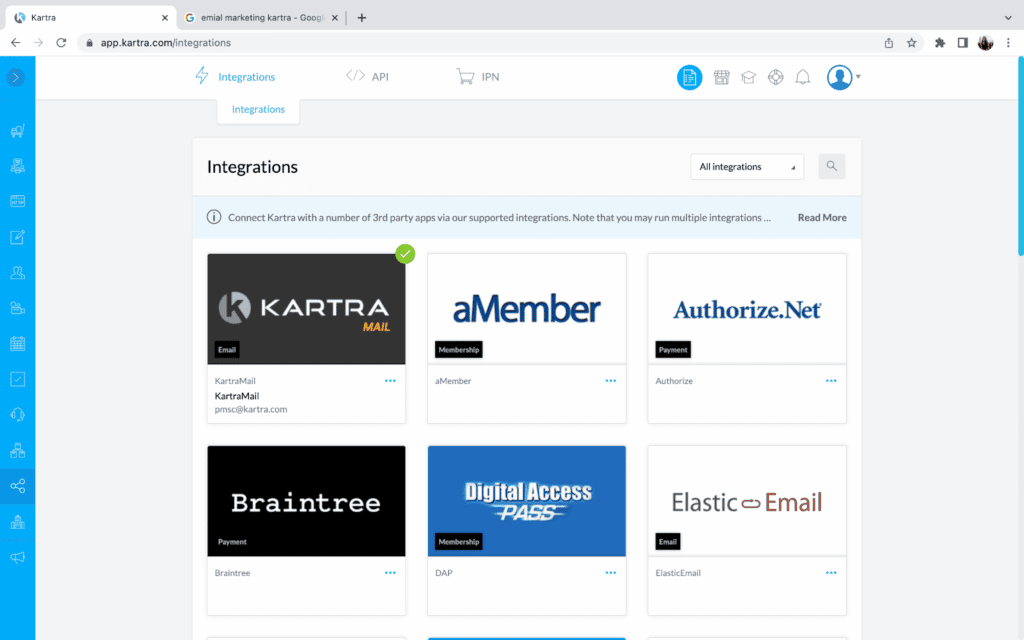The width and height of the screenshot is (1024, 640).
Task: Open the graduation cap training icon
Action: [748, 78]
